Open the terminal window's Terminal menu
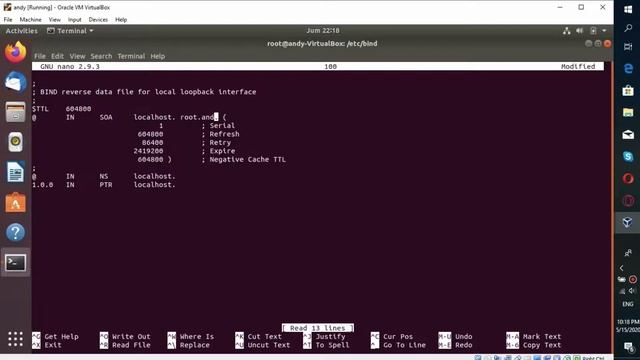The image size is (640, 360). pos(131,56)
